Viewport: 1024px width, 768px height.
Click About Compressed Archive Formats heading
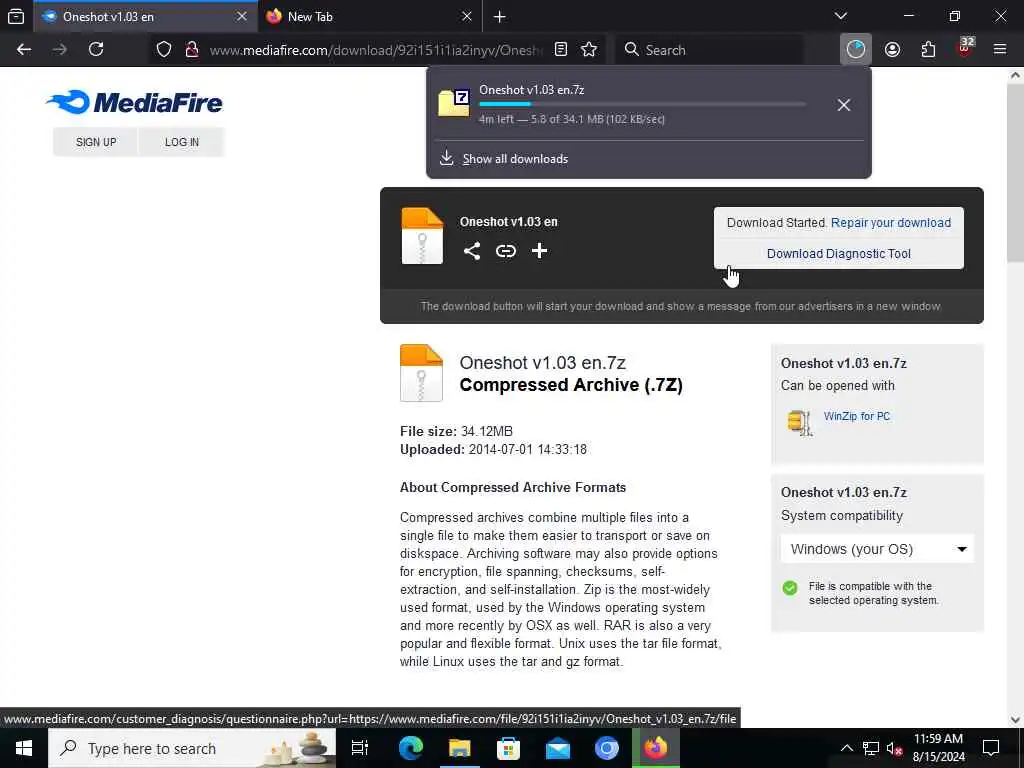513,487
